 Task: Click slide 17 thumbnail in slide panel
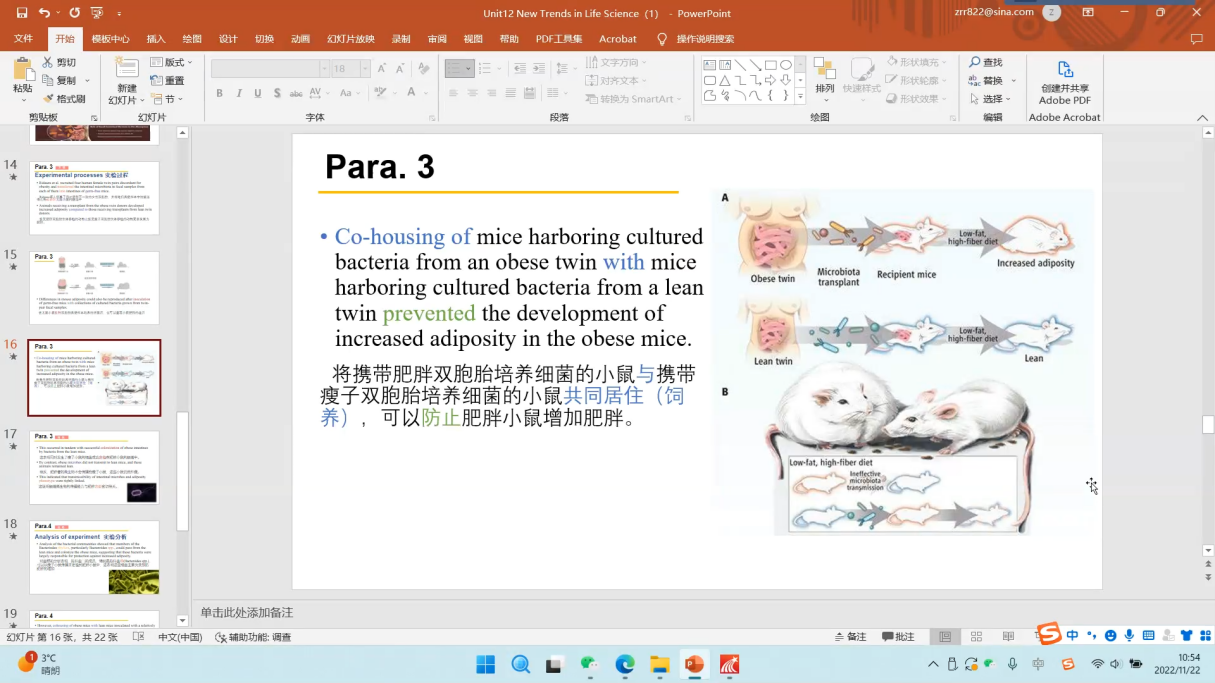94,468
